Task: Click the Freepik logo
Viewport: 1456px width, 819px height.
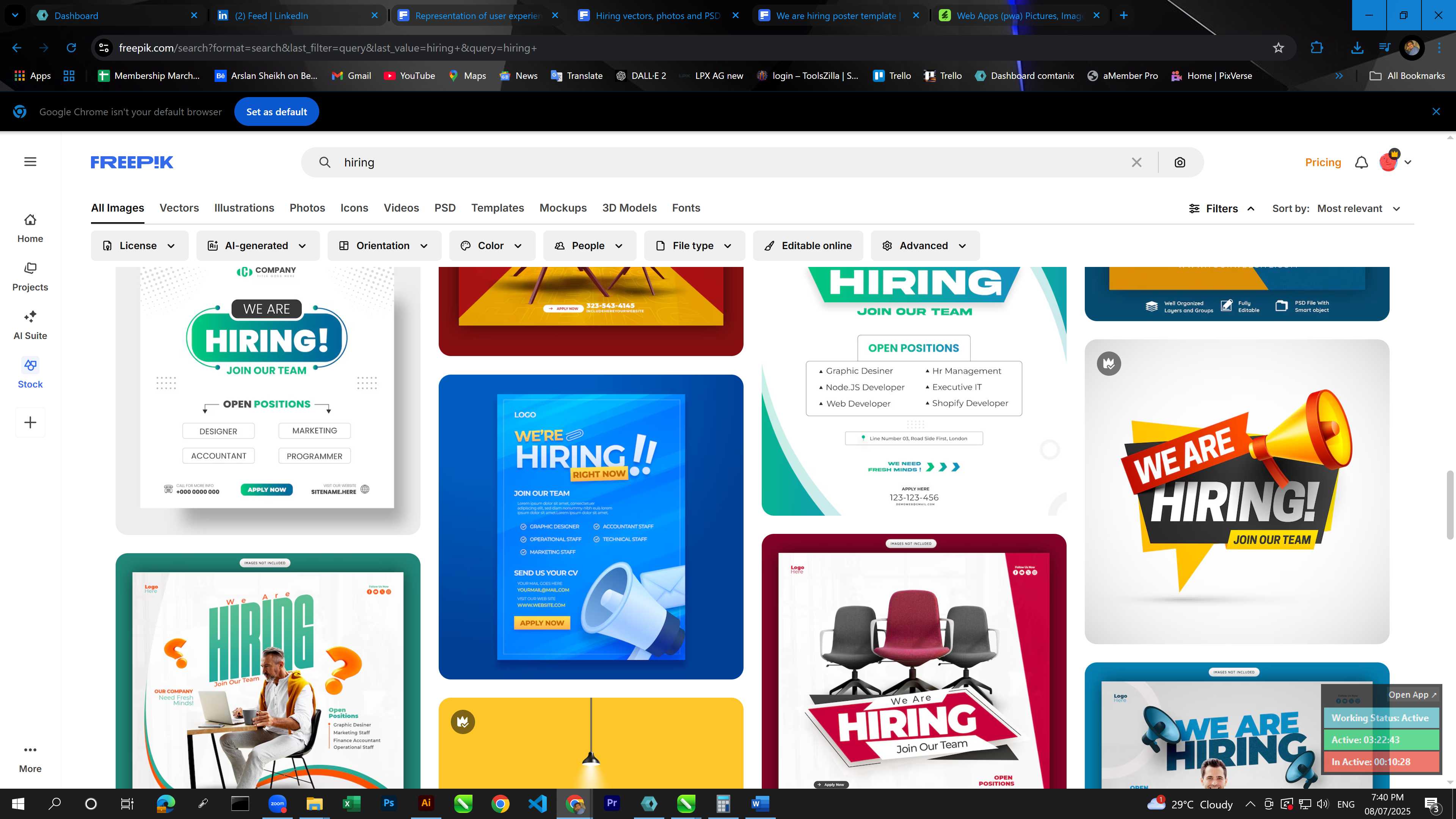Action: click(x=132, y=162)
